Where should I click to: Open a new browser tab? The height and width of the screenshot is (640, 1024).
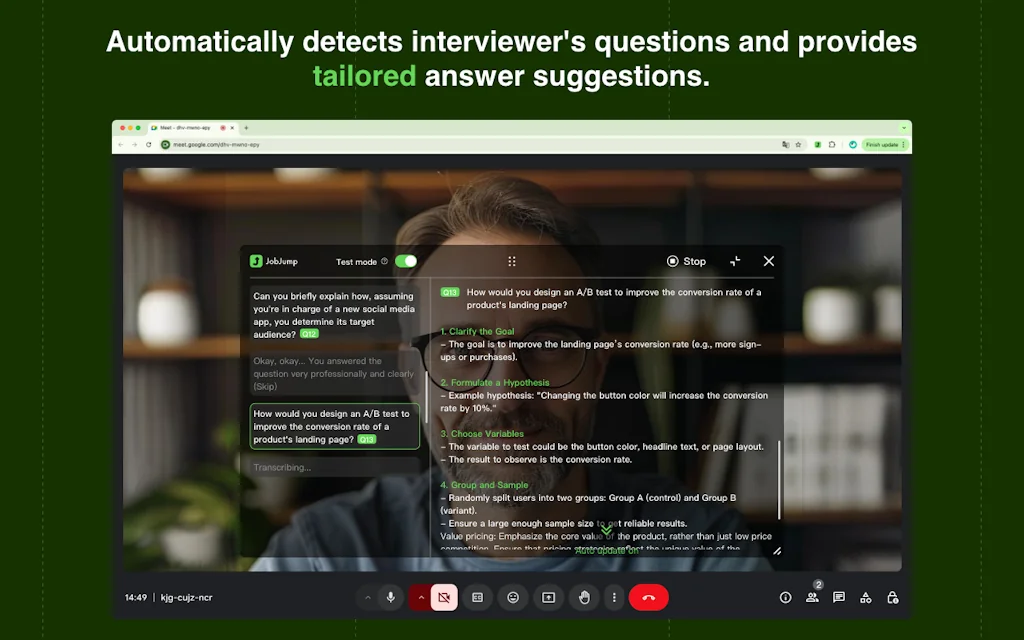pos(244,127)
